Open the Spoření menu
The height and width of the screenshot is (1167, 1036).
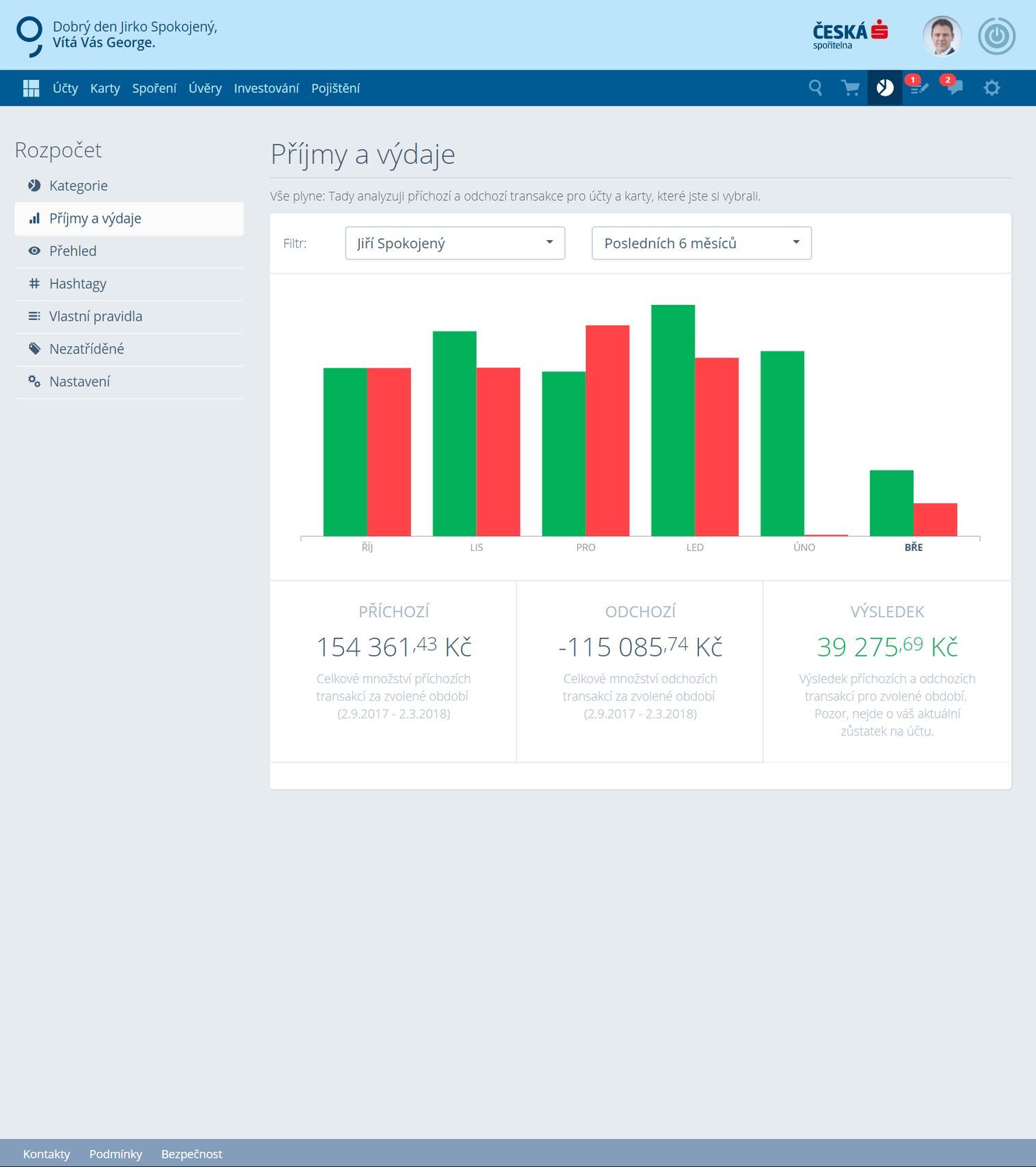coord(155,88)
